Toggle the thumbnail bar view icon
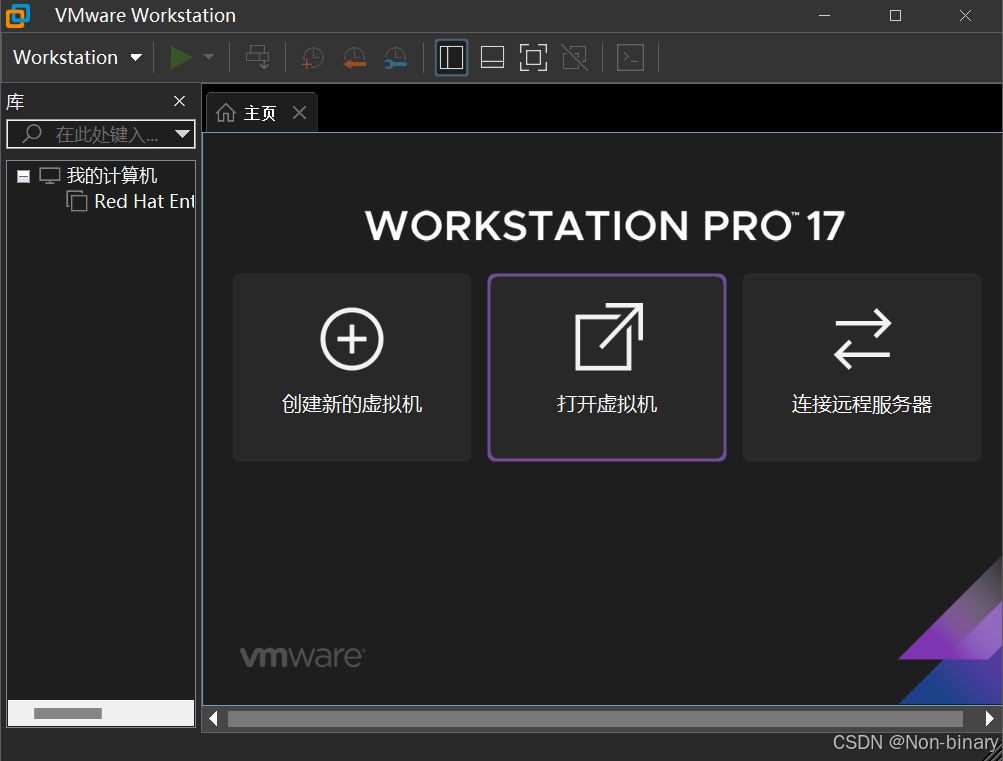Viewport: 1003px width, 761px height. [x=492, y=58]
